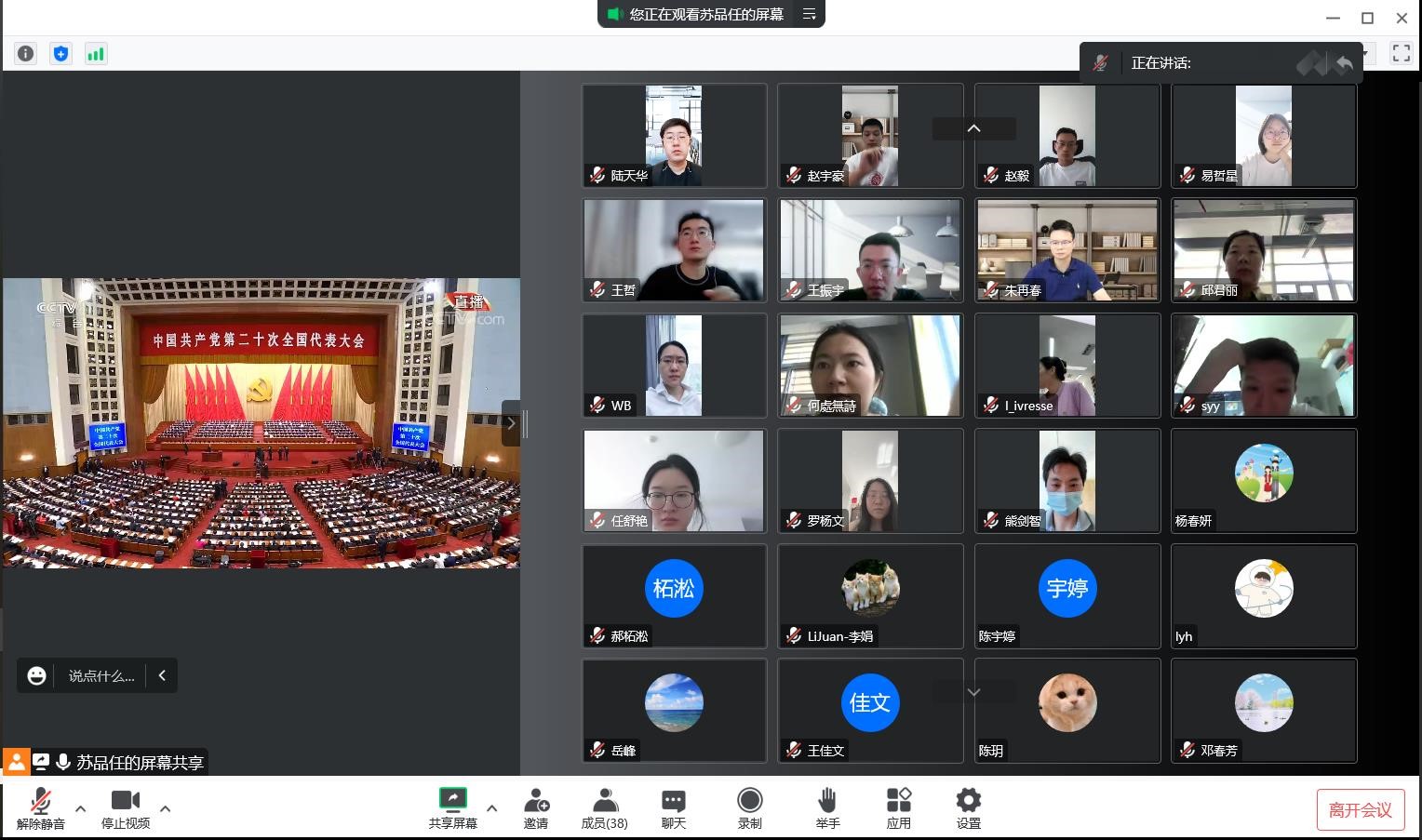This screenshot has height=840, width=1422.
Task: Expand share screen options arrow
Action: pos(492,808)
